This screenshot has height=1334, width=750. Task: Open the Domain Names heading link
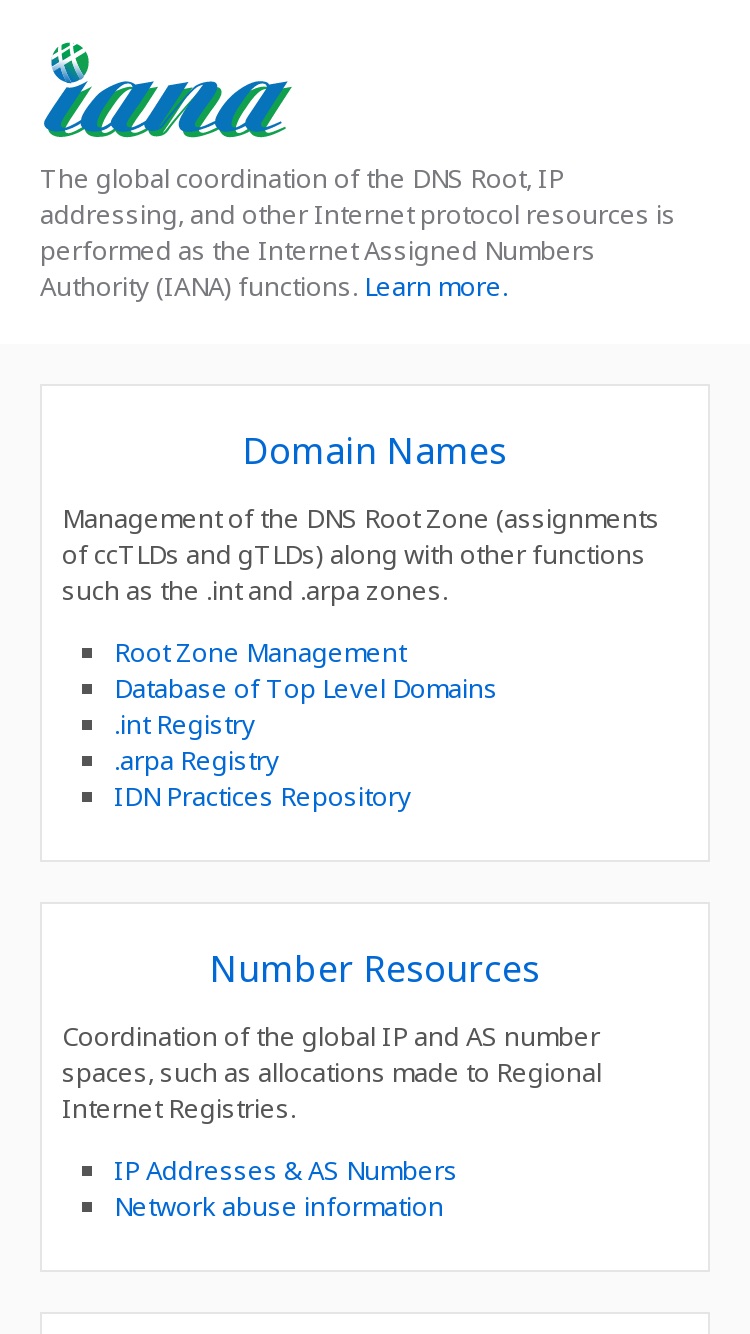coord(375,451)
